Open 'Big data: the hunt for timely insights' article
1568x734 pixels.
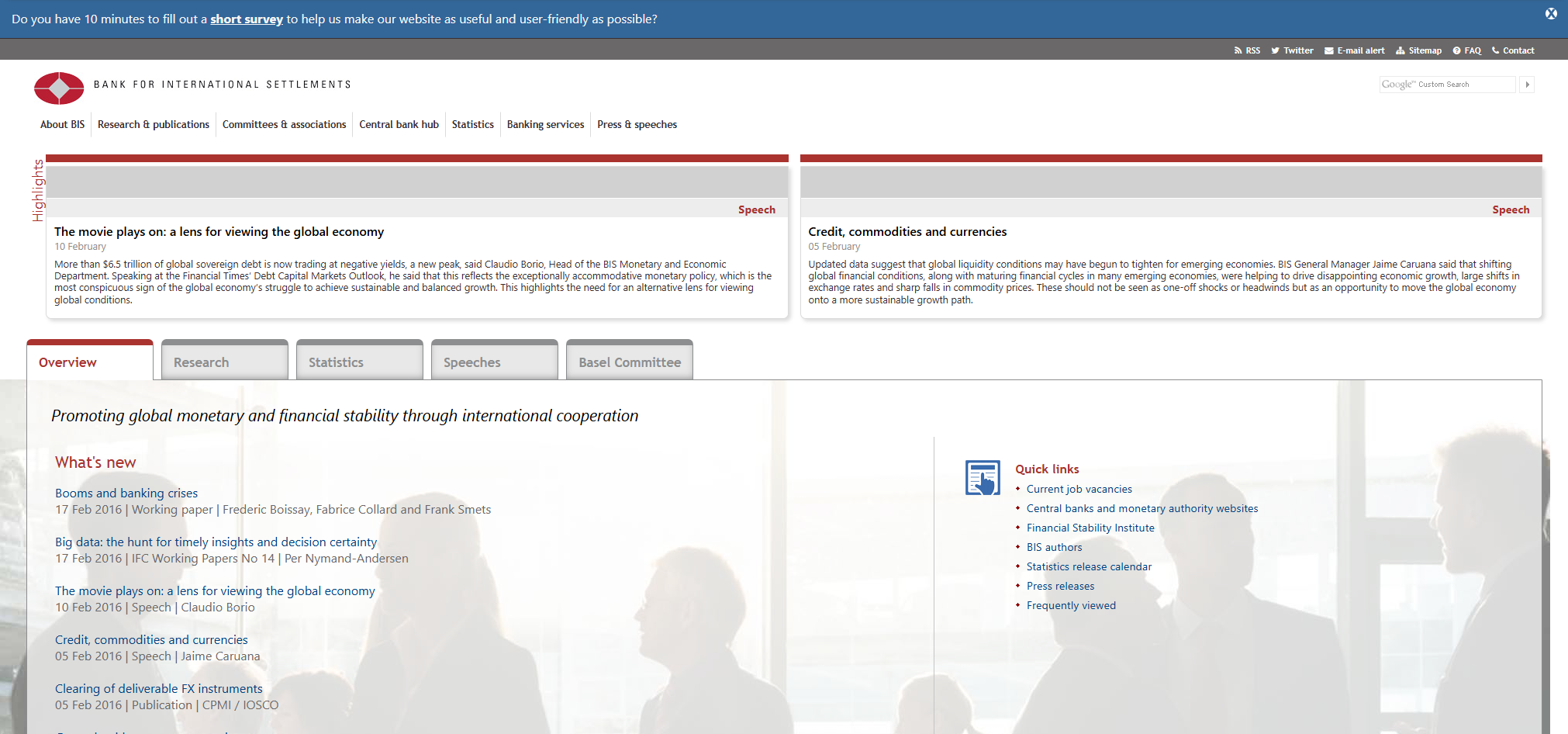pyautogui.click(x=216, y=542)
